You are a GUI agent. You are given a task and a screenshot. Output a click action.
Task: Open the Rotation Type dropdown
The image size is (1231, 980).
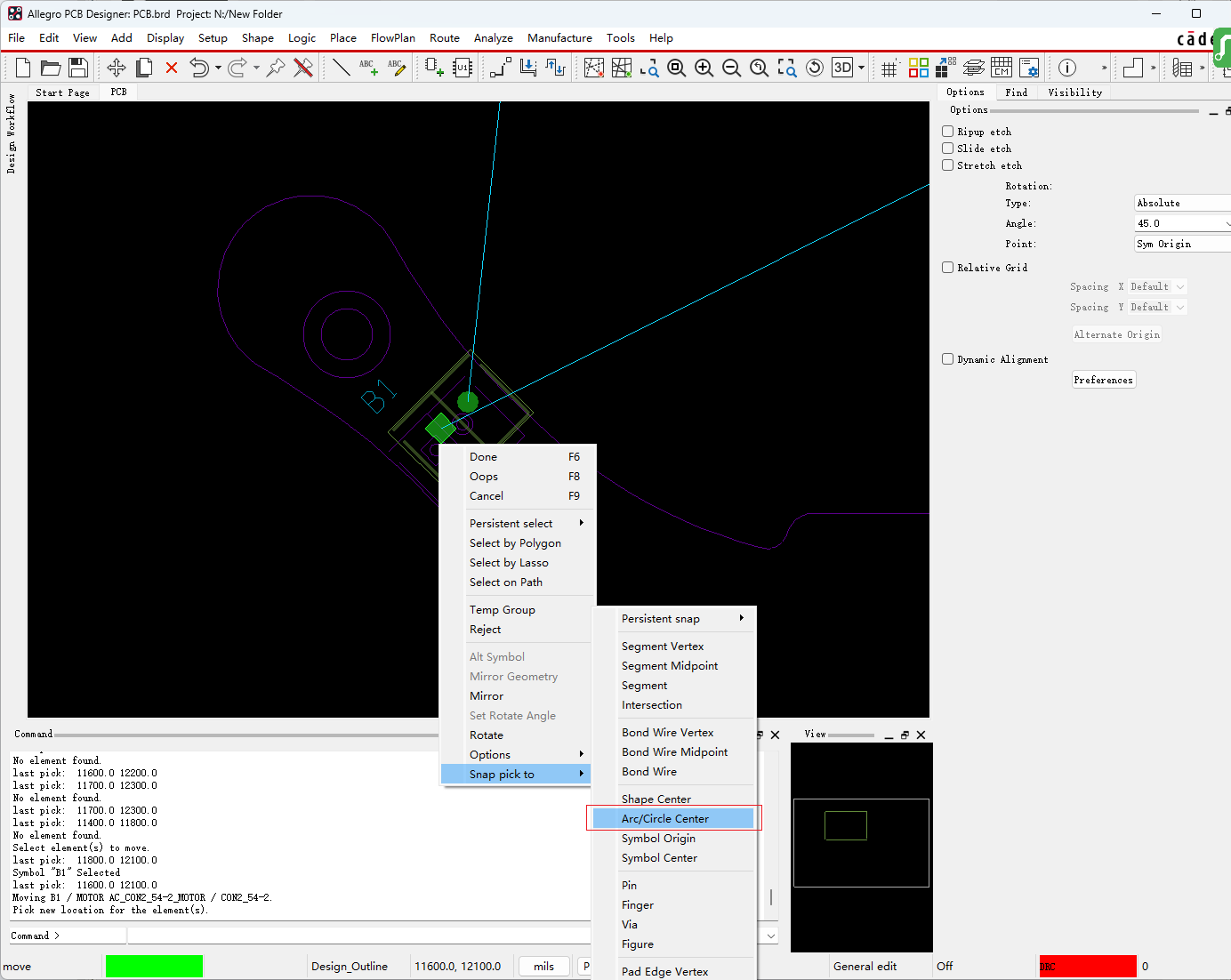point(1182,203)
